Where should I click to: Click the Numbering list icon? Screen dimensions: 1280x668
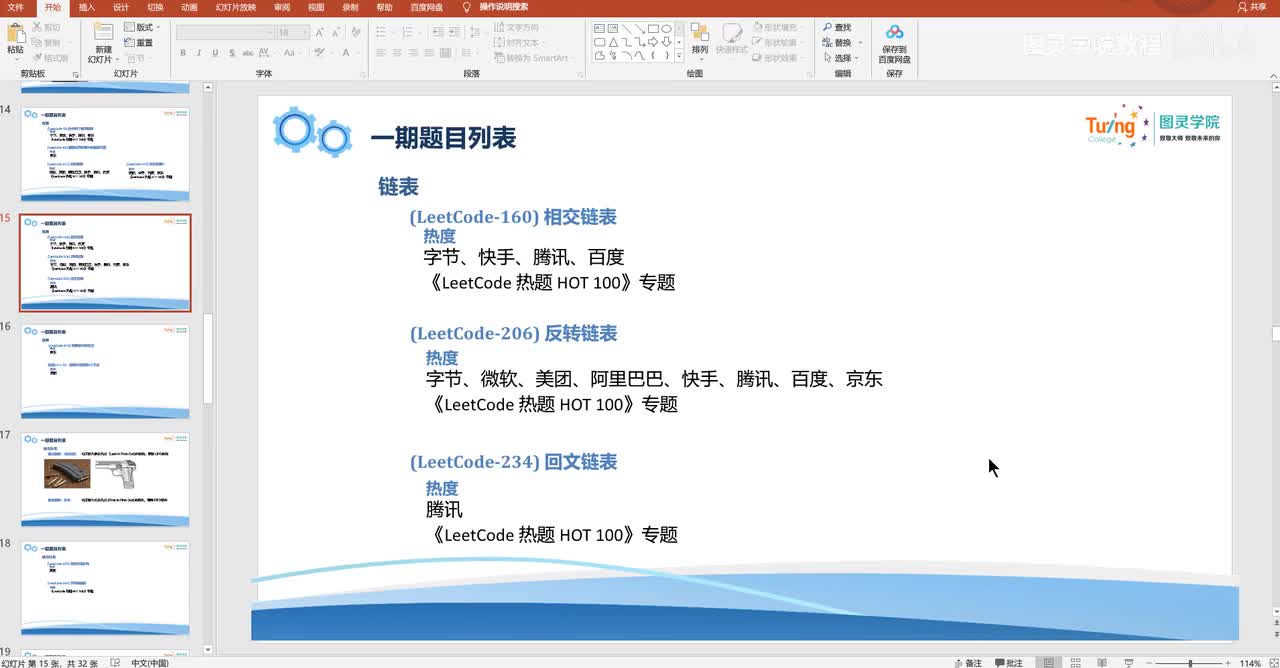click(x=408, y=32)
